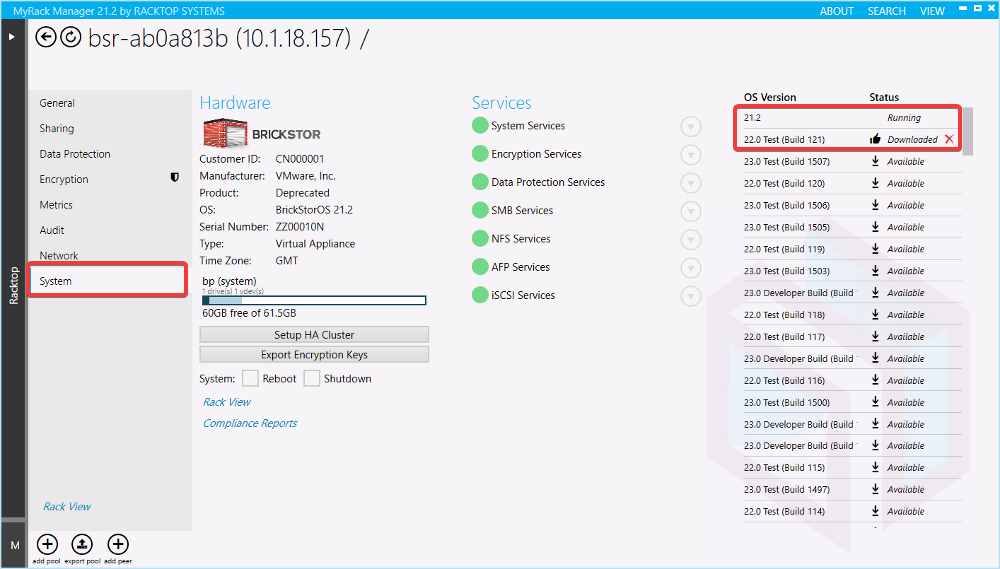Screen dimensions: 1000x569
Task: Download 22.0 Test (Build 115)
Action: point(875,468)
